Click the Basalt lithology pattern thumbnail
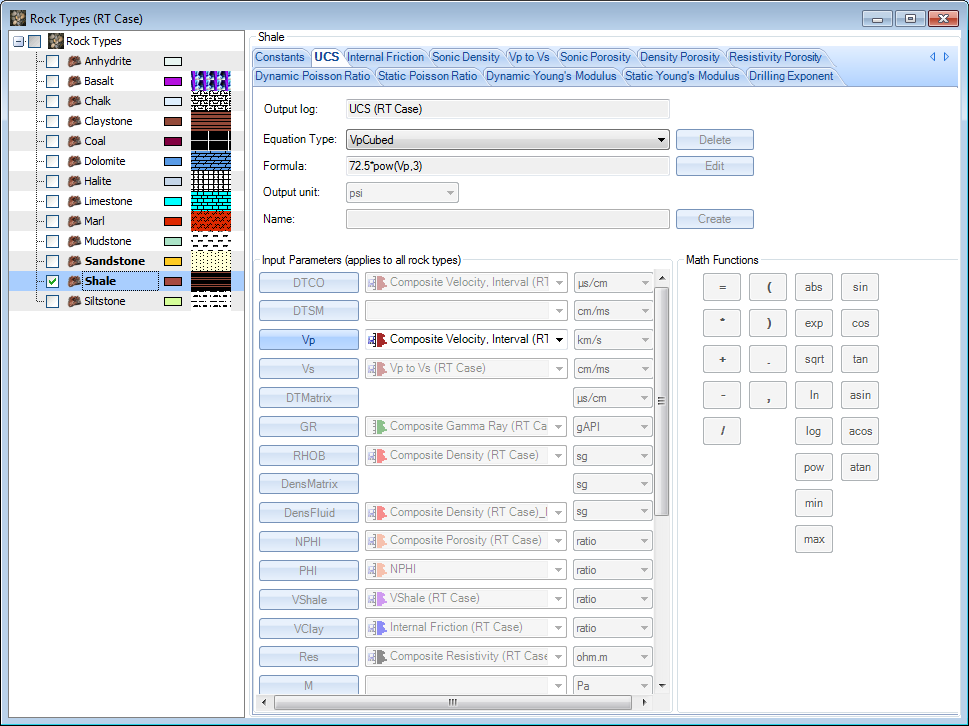 click(211, 81)
